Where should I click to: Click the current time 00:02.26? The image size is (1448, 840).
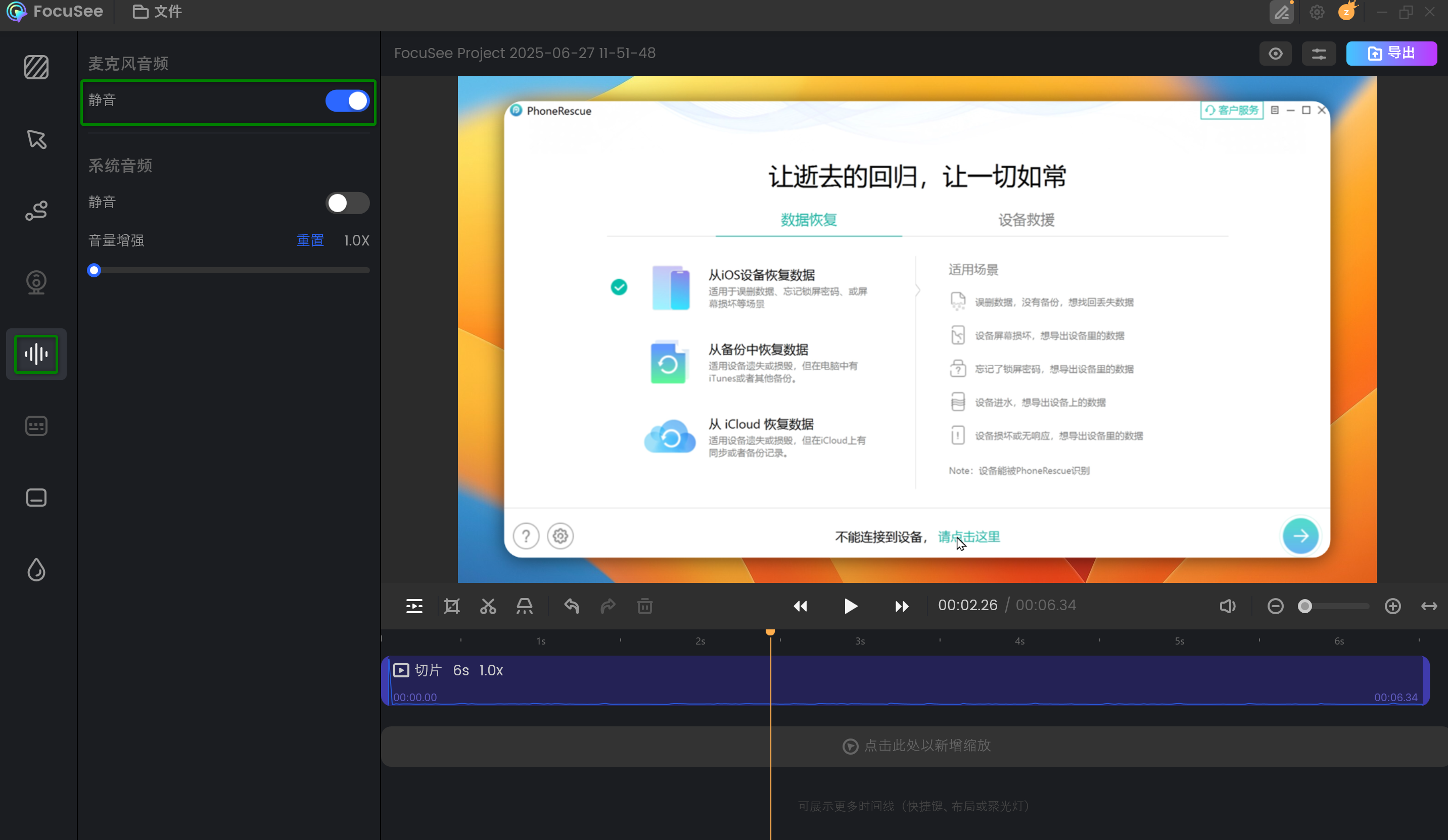968,605
